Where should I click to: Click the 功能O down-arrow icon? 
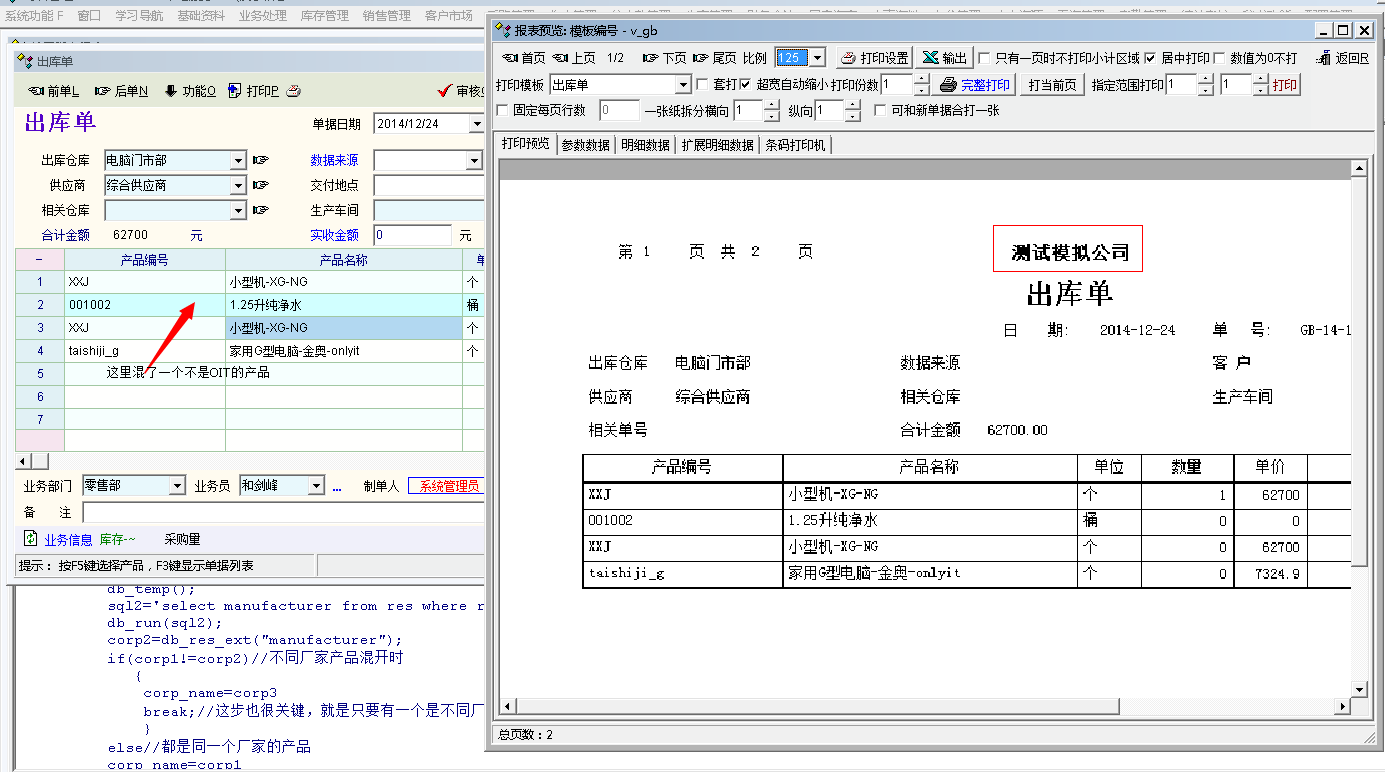[171, 91]
